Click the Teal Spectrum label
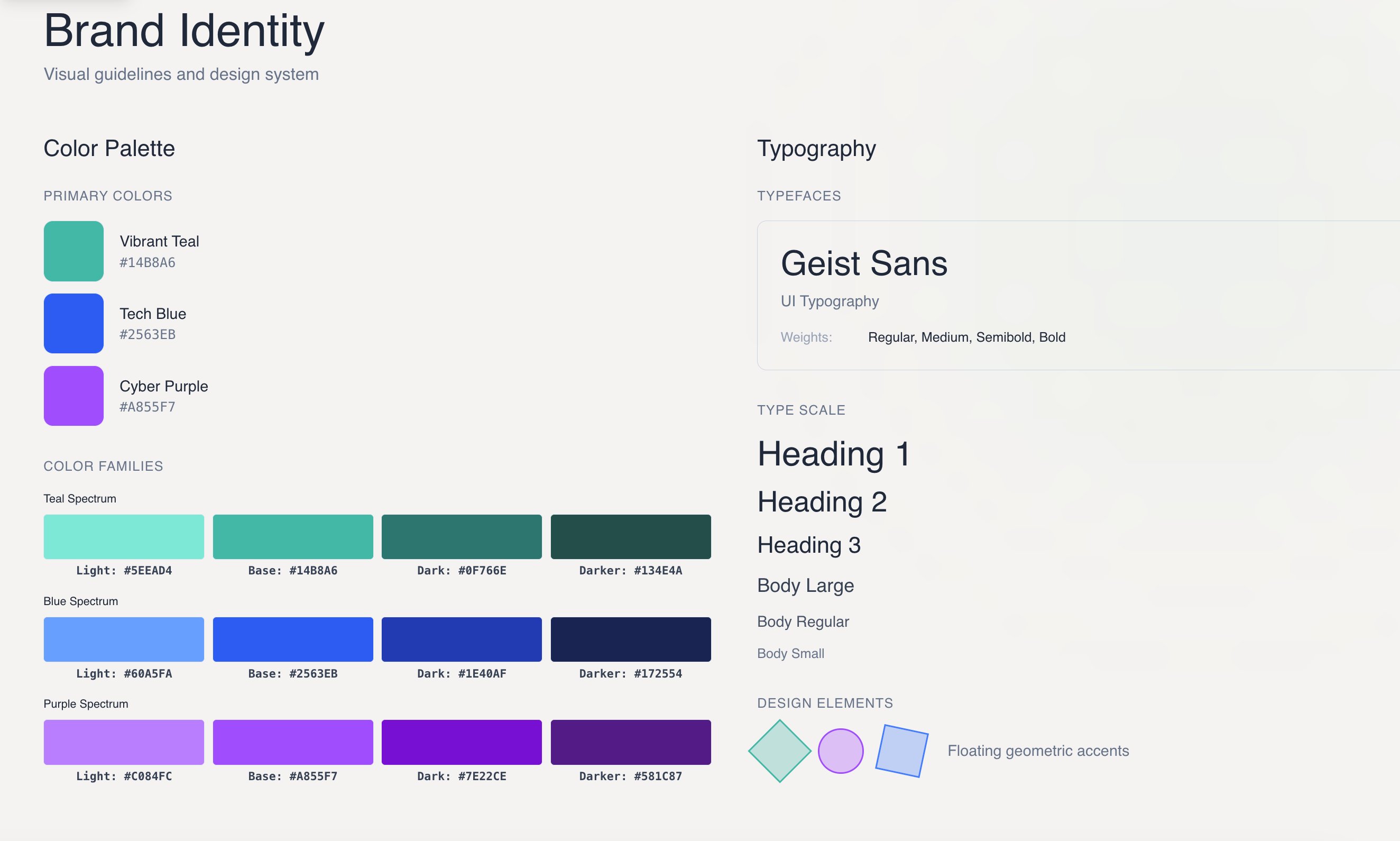This screenshot has width=1400, height=841. coord(80,499)
